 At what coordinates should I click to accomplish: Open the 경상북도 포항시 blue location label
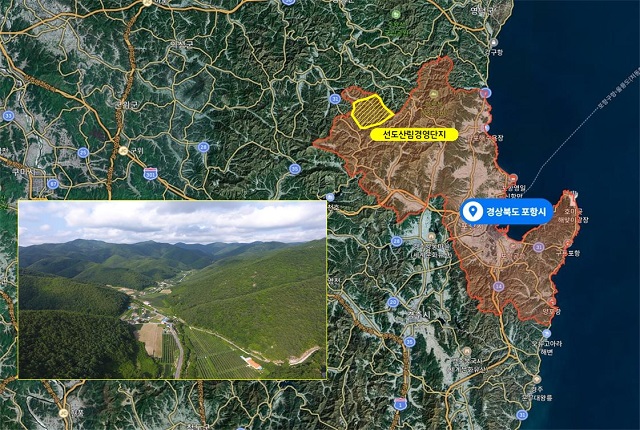point(507,211)
